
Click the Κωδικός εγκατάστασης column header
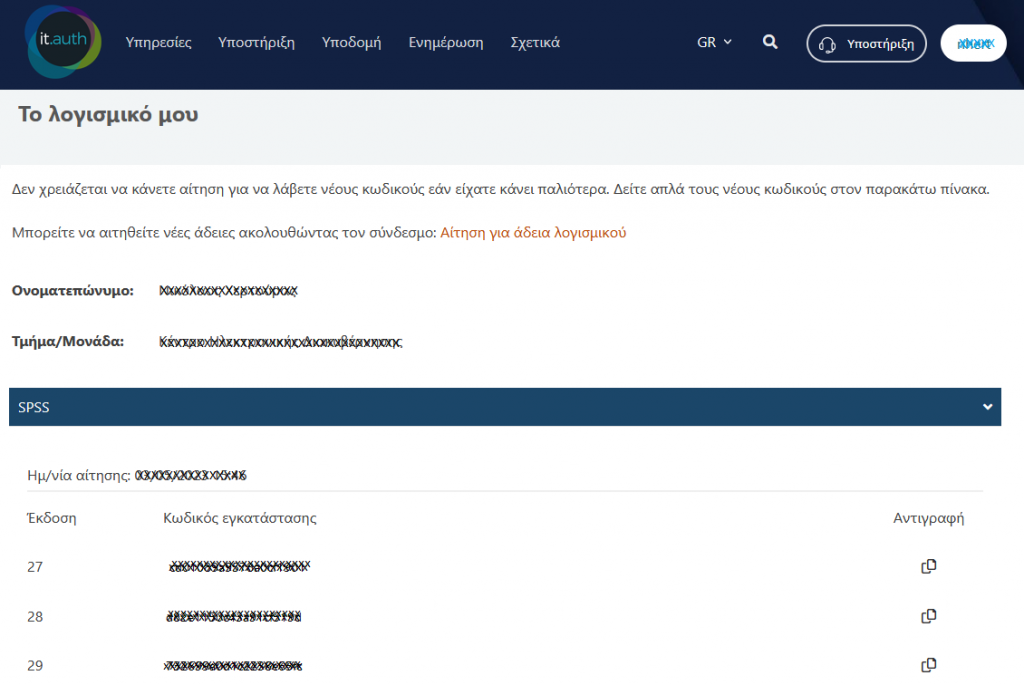(240, 518)
